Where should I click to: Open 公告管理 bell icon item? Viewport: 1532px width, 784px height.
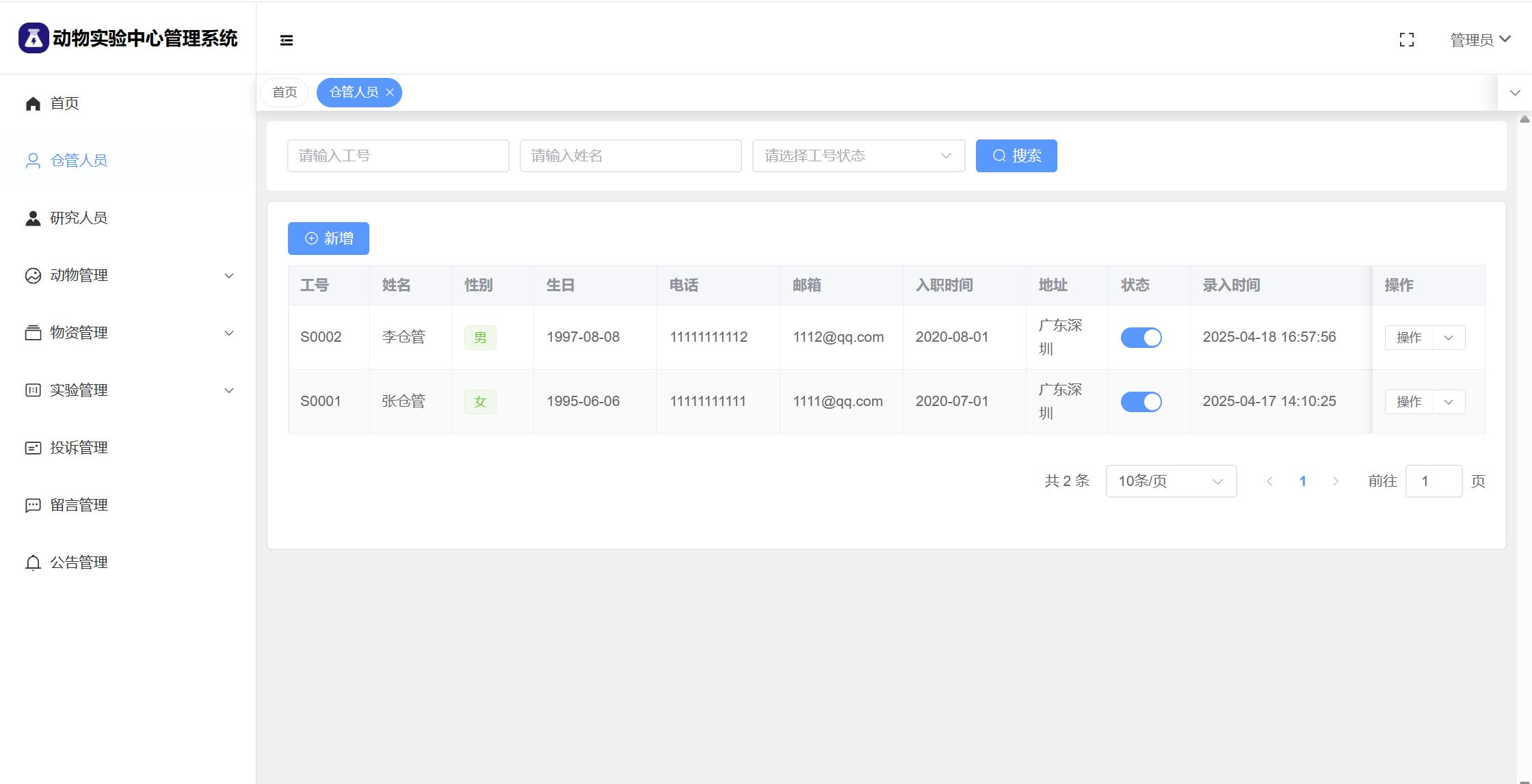33,563
